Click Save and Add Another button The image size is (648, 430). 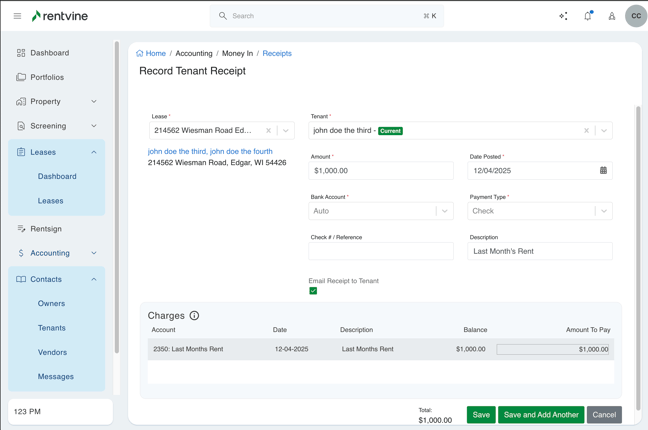click(x=541, y=415)
